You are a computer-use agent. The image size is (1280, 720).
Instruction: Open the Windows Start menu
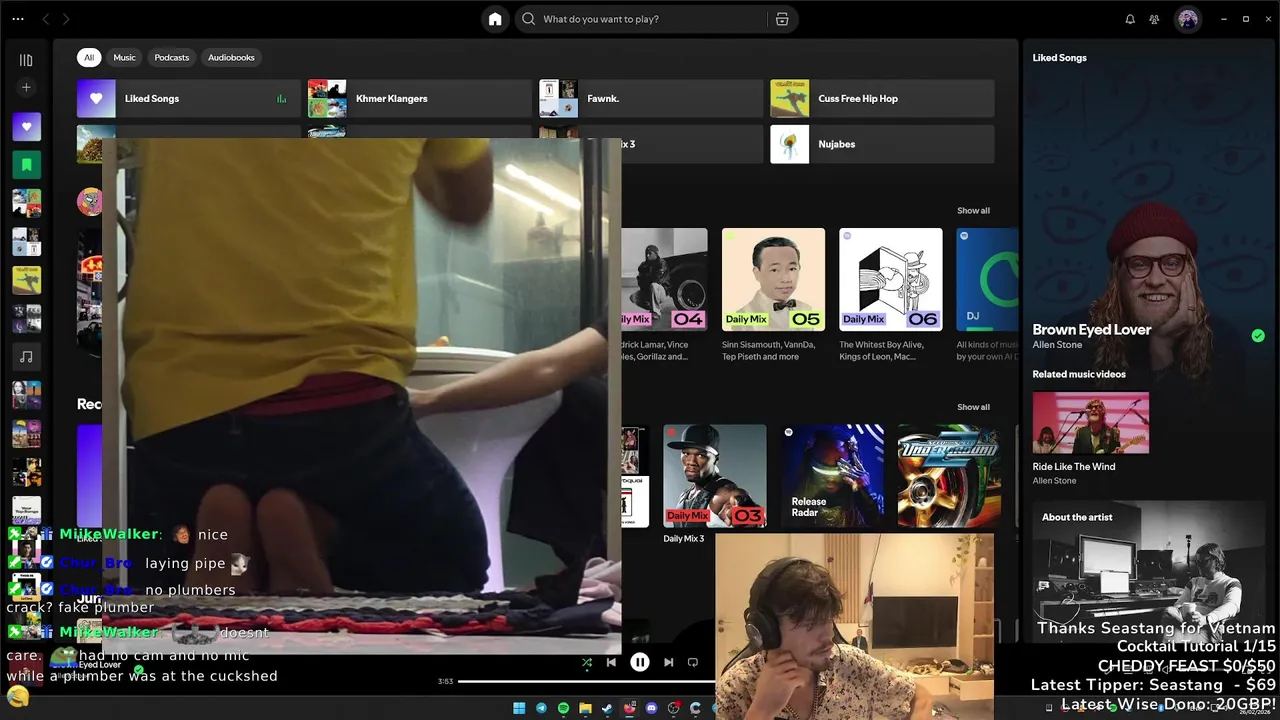[x=519, y=708]
